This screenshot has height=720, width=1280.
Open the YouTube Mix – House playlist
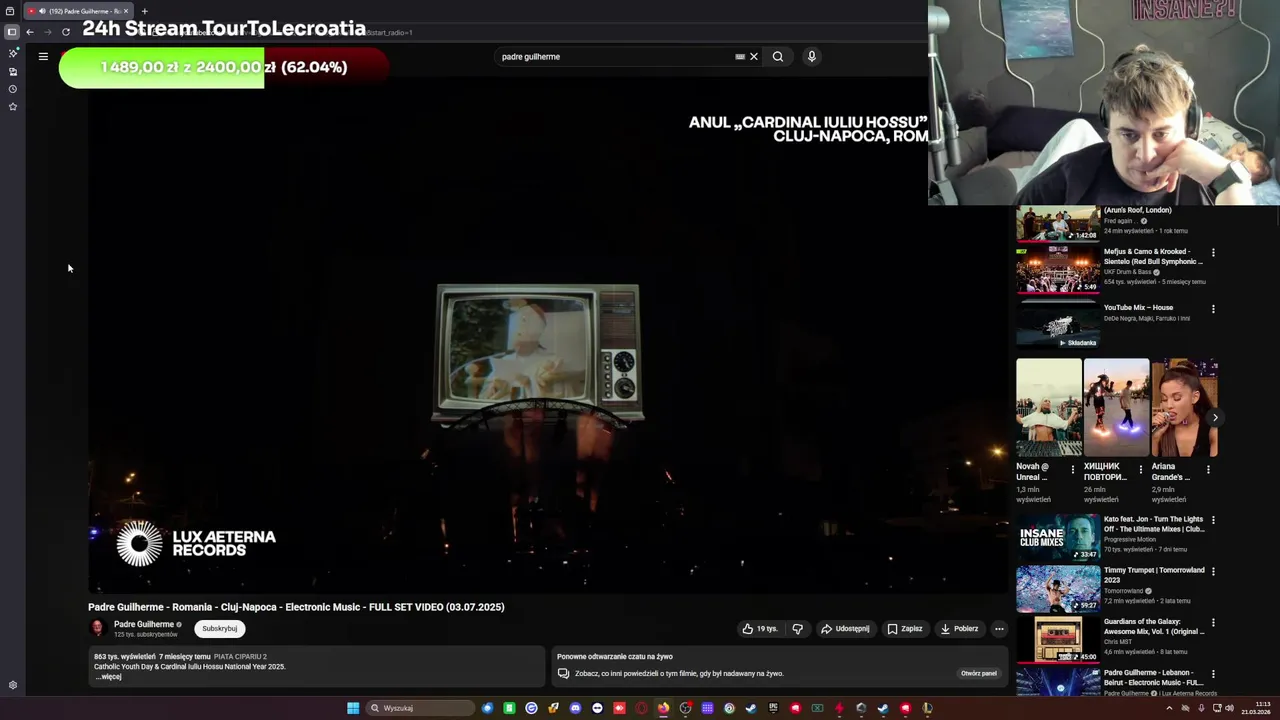tap(1058, 324)
